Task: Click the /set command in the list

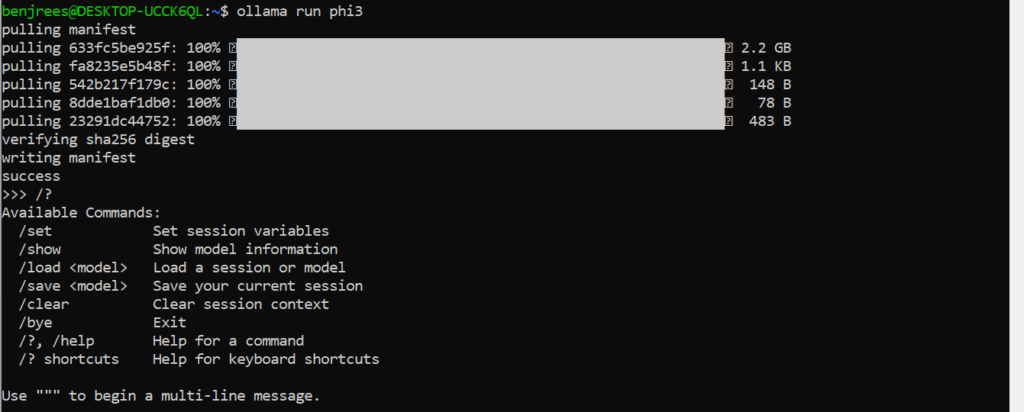Action: coord(35,231)
